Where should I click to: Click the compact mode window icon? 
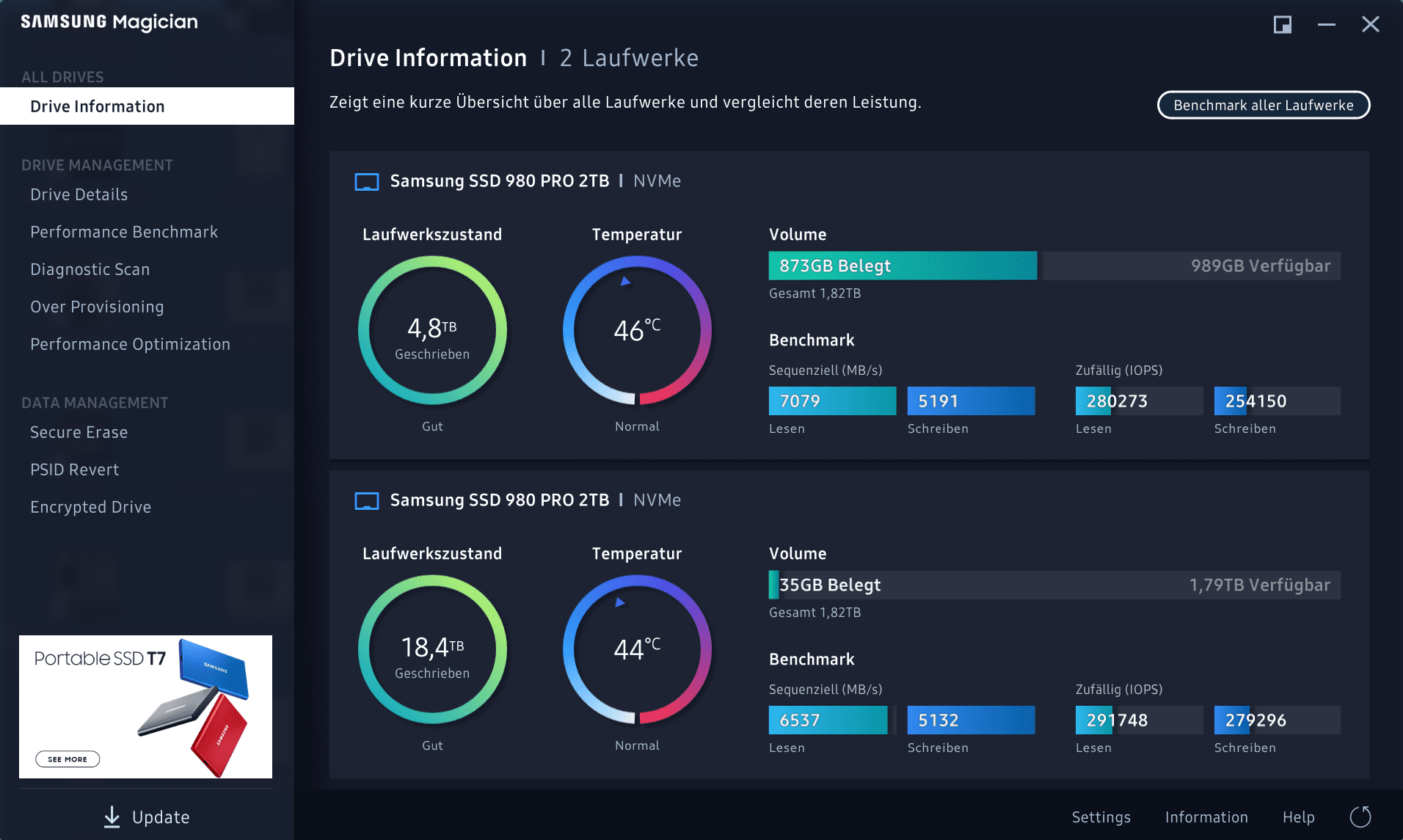[1282, 24]
